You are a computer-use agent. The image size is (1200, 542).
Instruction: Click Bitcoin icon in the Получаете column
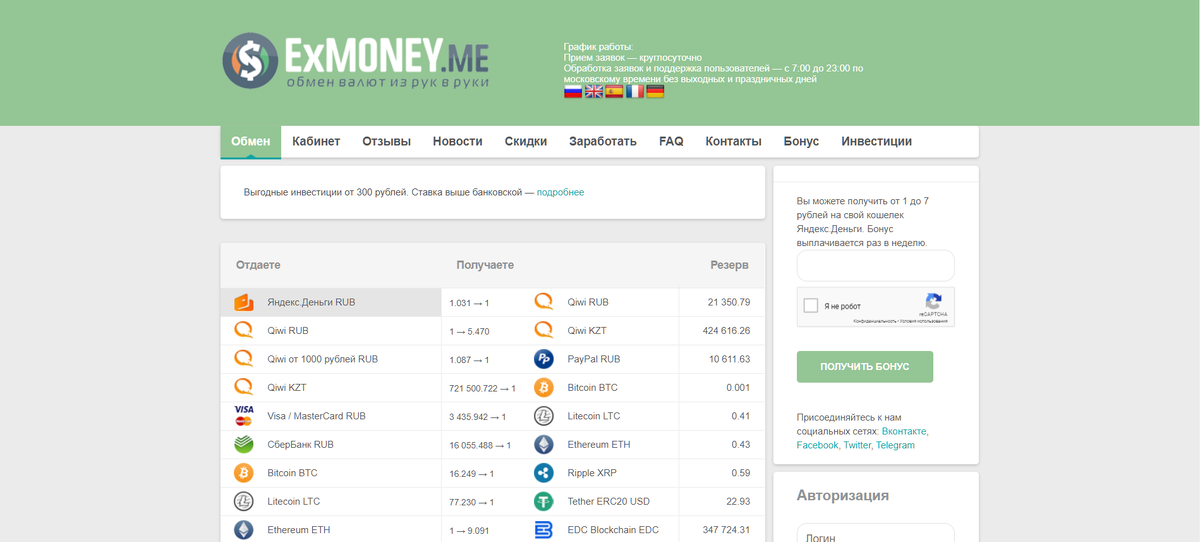coord(544,387)
